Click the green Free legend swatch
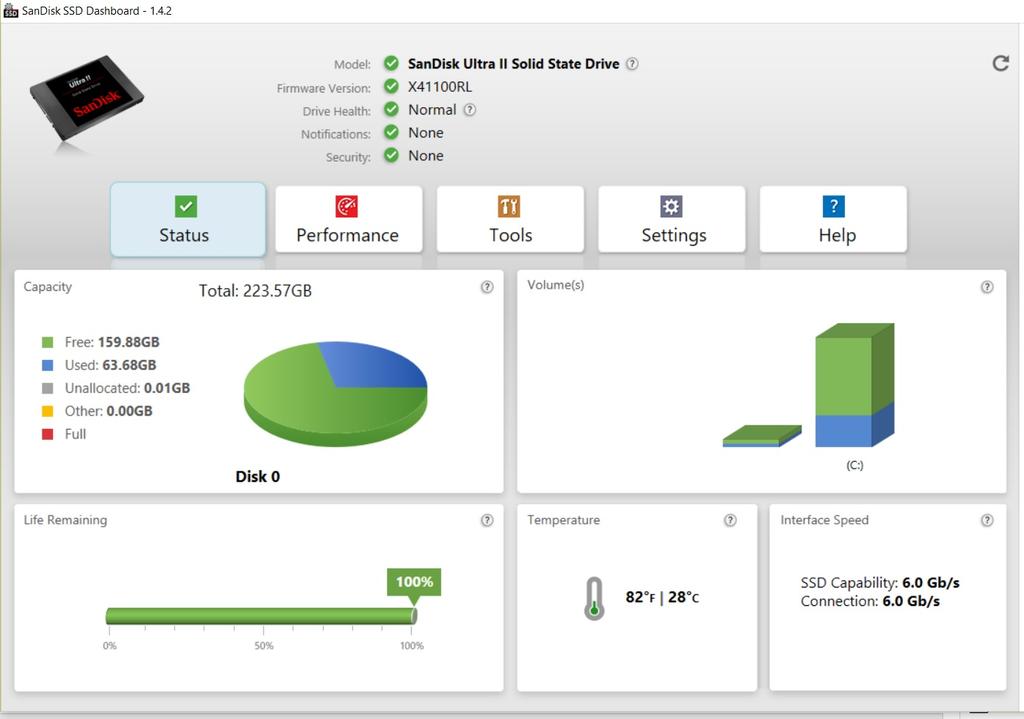 click(x=48, y=343)
